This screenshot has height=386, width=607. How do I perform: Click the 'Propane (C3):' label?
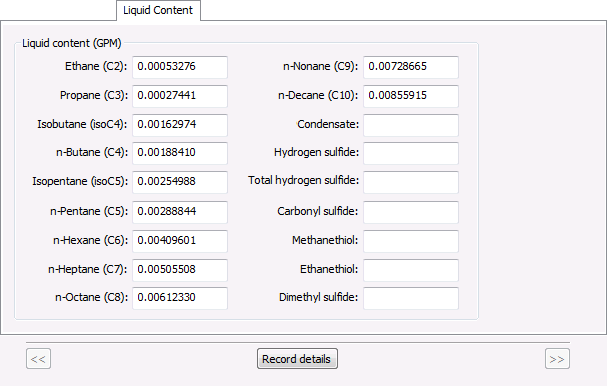click(94, 95)
